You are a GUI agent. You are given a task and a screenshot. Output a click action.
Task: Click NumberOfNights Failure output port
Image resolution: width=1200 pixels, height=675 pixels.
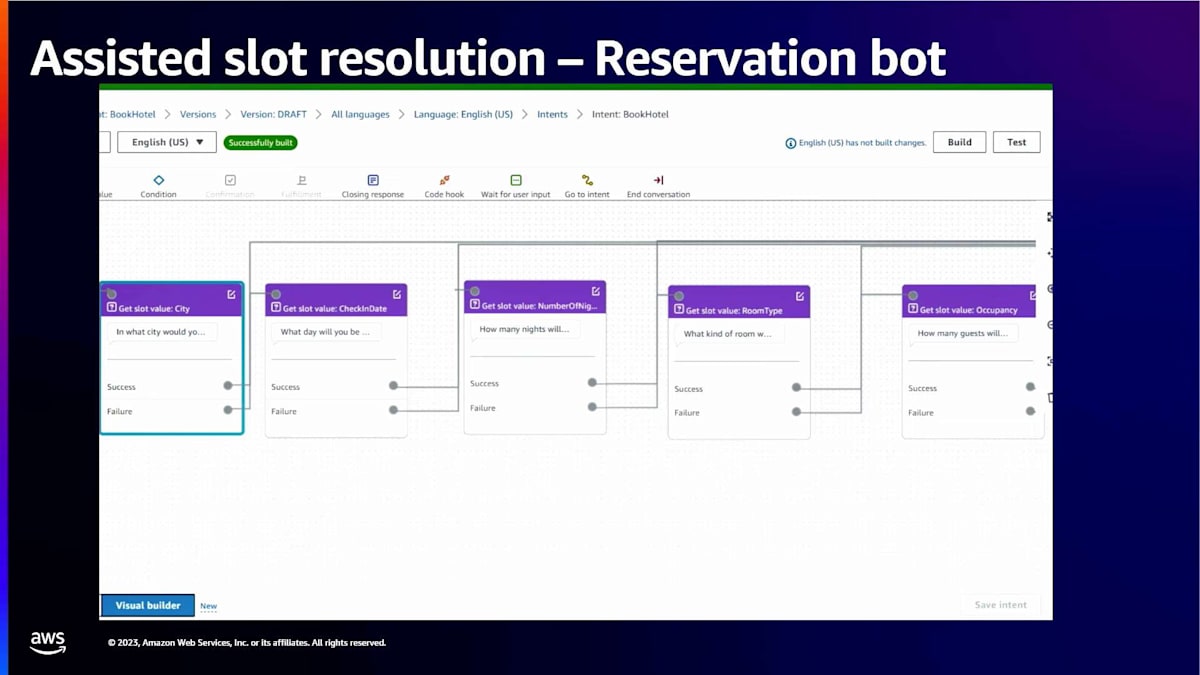(x=592, y=406)
